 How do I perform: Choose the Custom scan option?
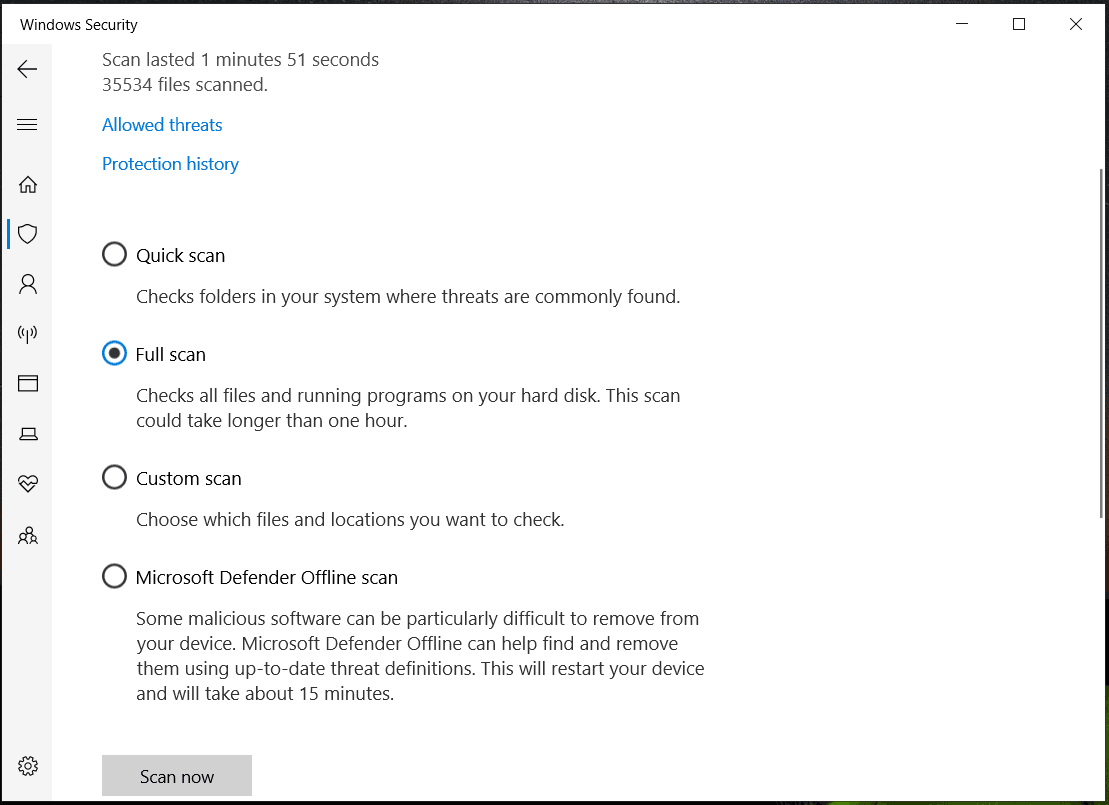pyautogui.click(x=115, y=478)
